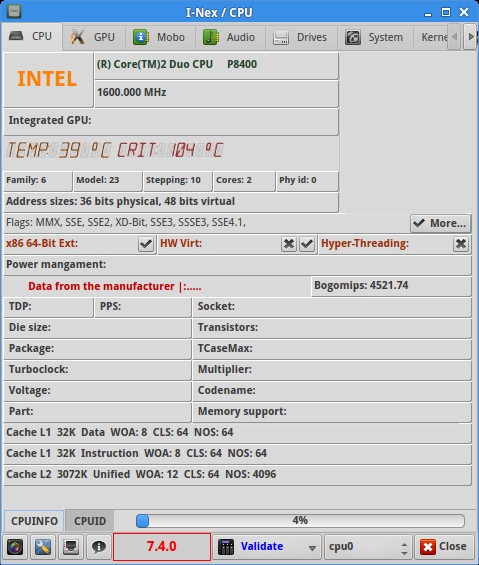This screenshot has height=565, width=479.
Task: Switch to the System tab
Action: pyautogui.click(x=375, y=37)
